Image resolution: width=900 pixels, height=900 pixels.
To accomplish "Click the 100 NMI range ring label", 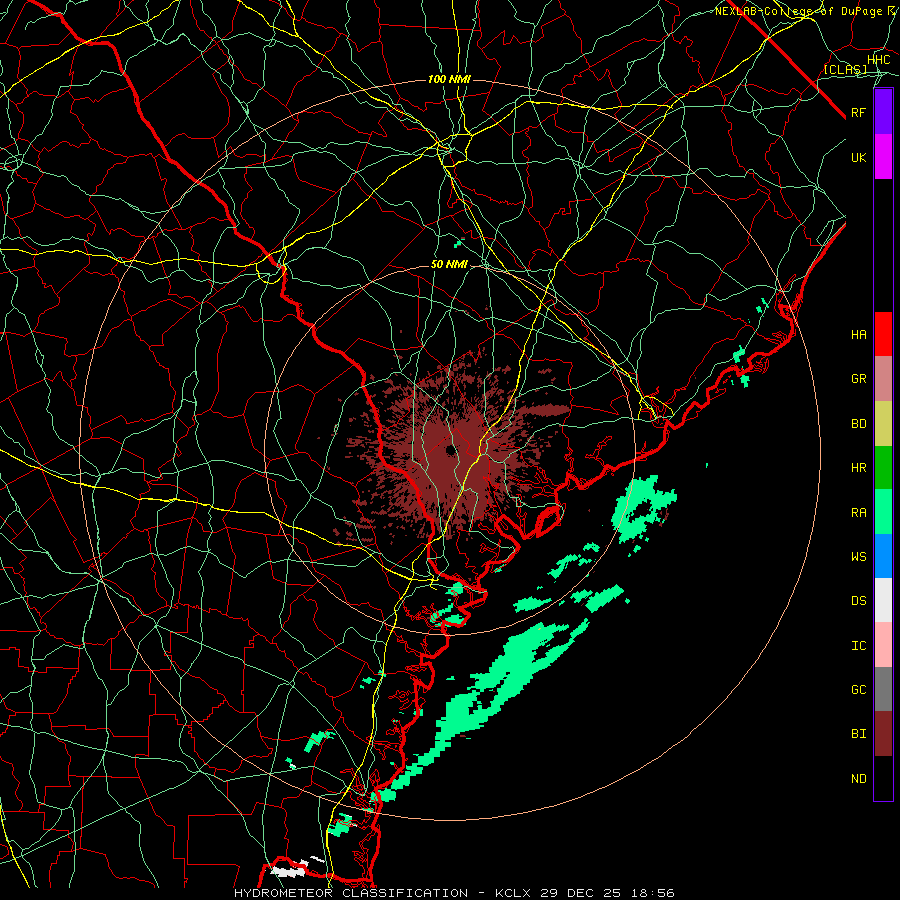I will click(449, 79).
